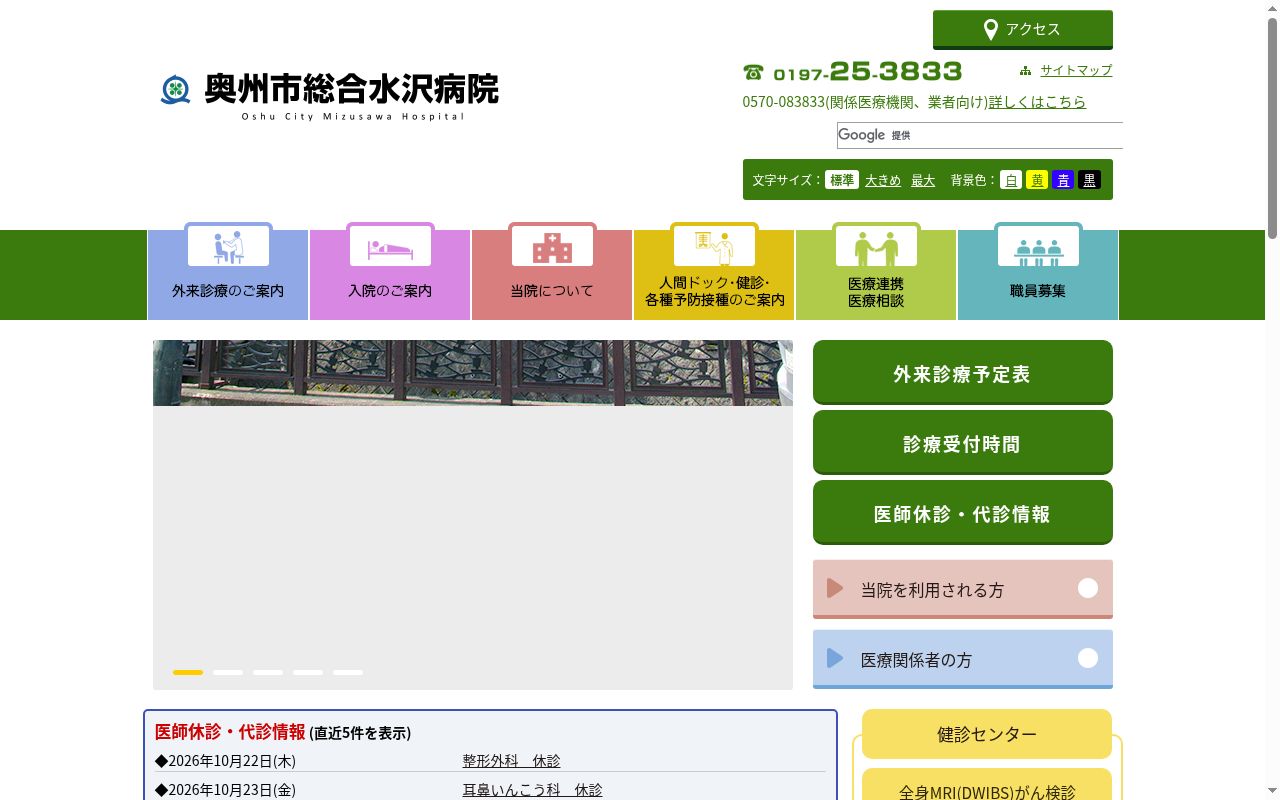
Task: Click the sitemap tree icon
Action: (x=1025, y=71)
